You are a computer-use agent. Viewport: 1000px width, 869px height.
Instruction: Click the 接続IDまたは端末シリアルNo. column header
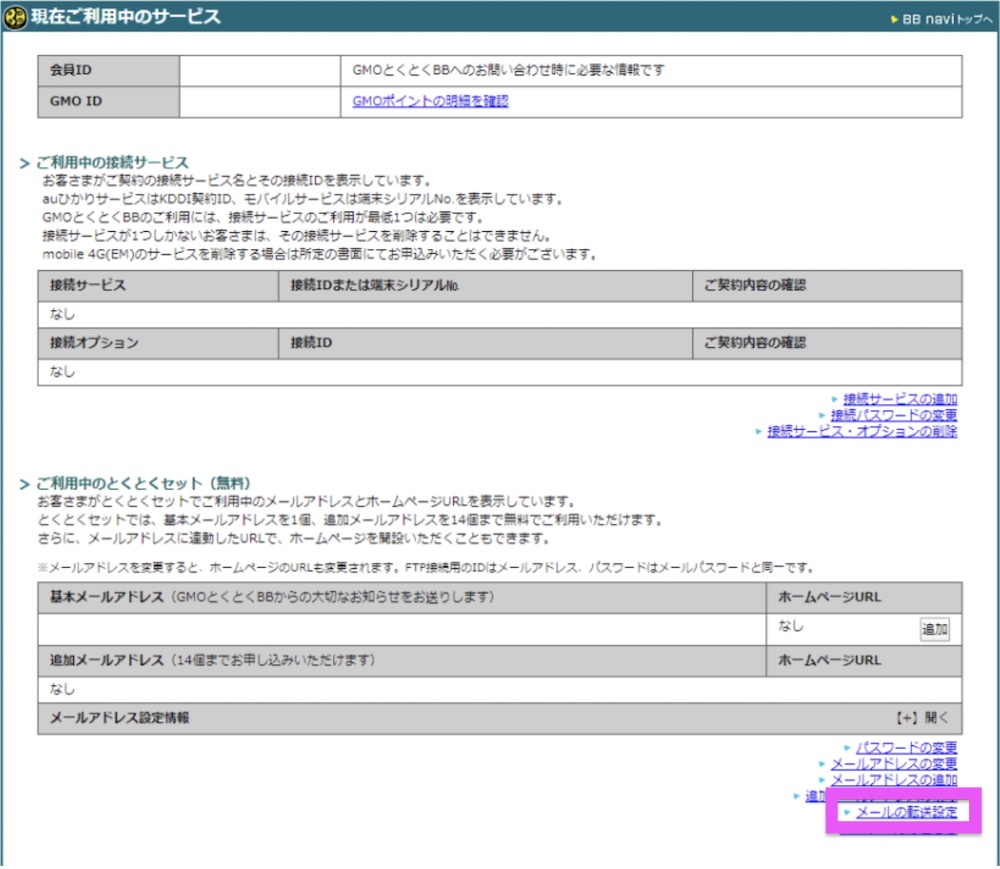click(x=485, y=286)
